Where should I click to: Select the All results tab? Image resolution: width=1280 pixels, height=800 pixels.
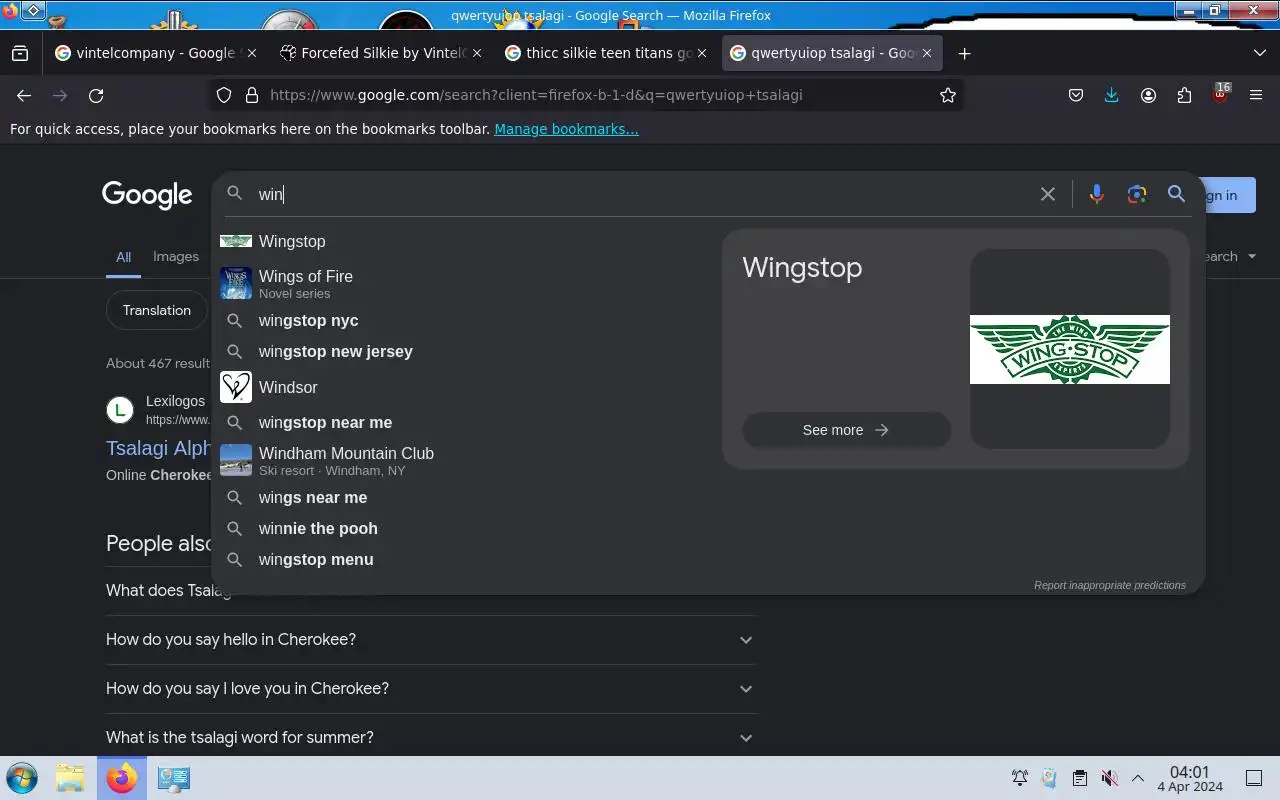pos(123,257)
